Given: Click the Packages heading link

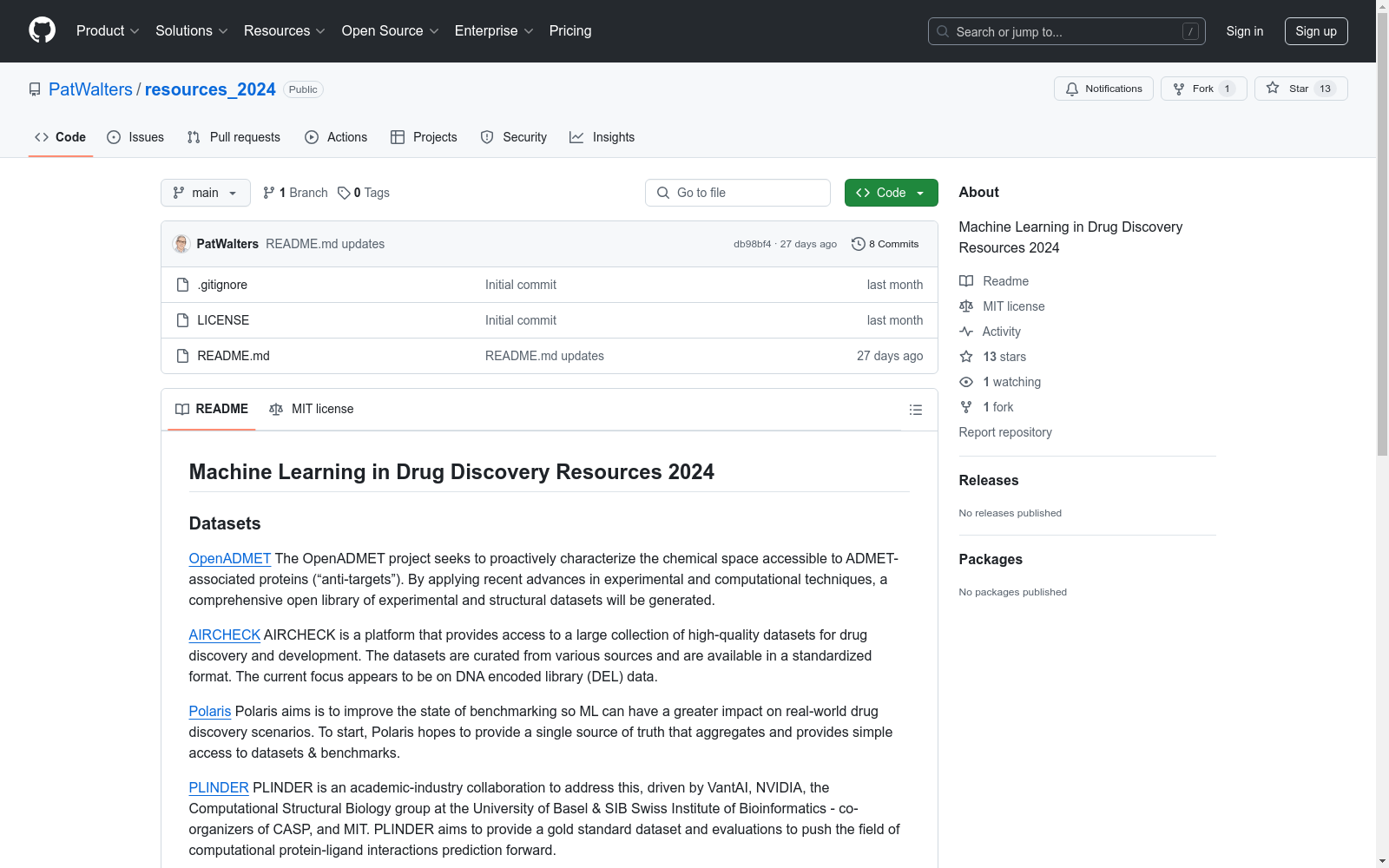Looking at the screenshot, I should (x=991, y=560).
